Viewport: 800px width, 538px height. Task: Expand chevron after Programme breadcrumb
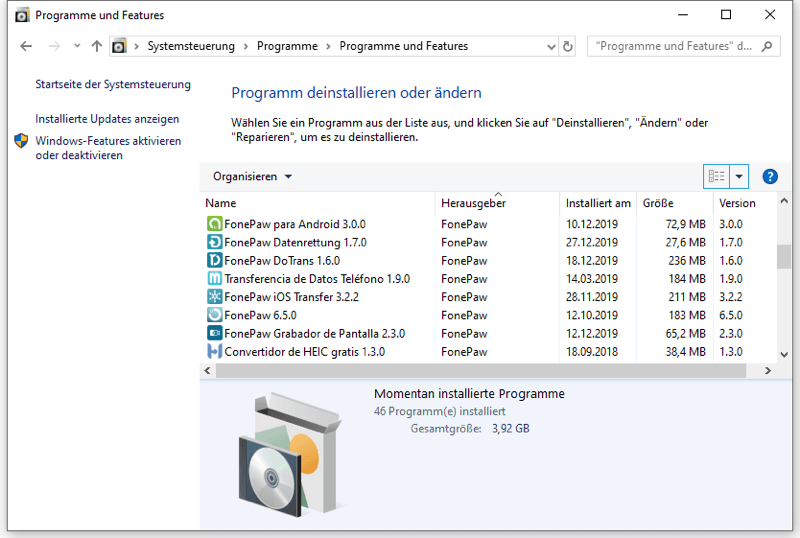[x=328, y=46]
